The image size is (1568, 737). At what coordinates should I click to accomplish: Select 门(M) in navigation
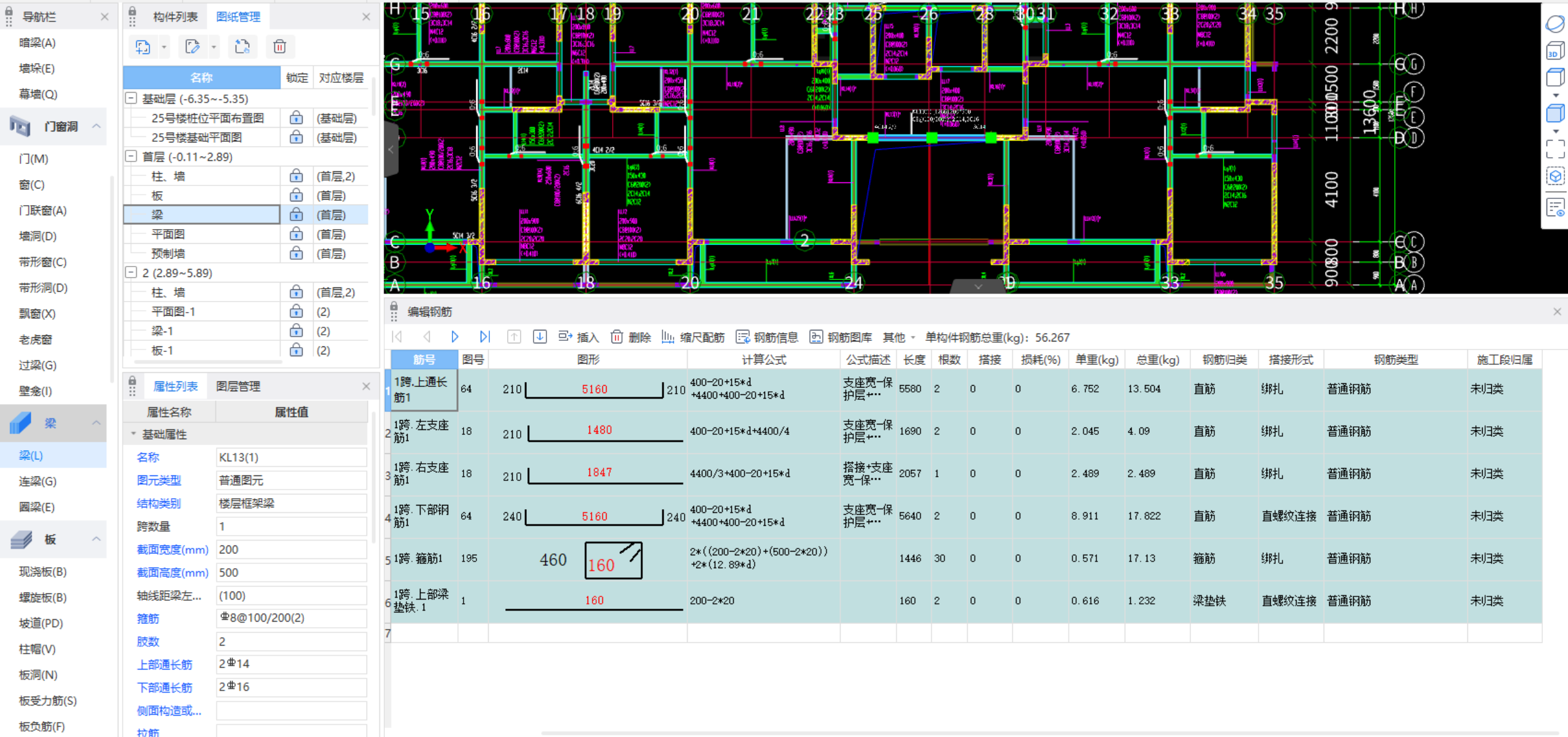pyautogui.click(x=34, y=158)
